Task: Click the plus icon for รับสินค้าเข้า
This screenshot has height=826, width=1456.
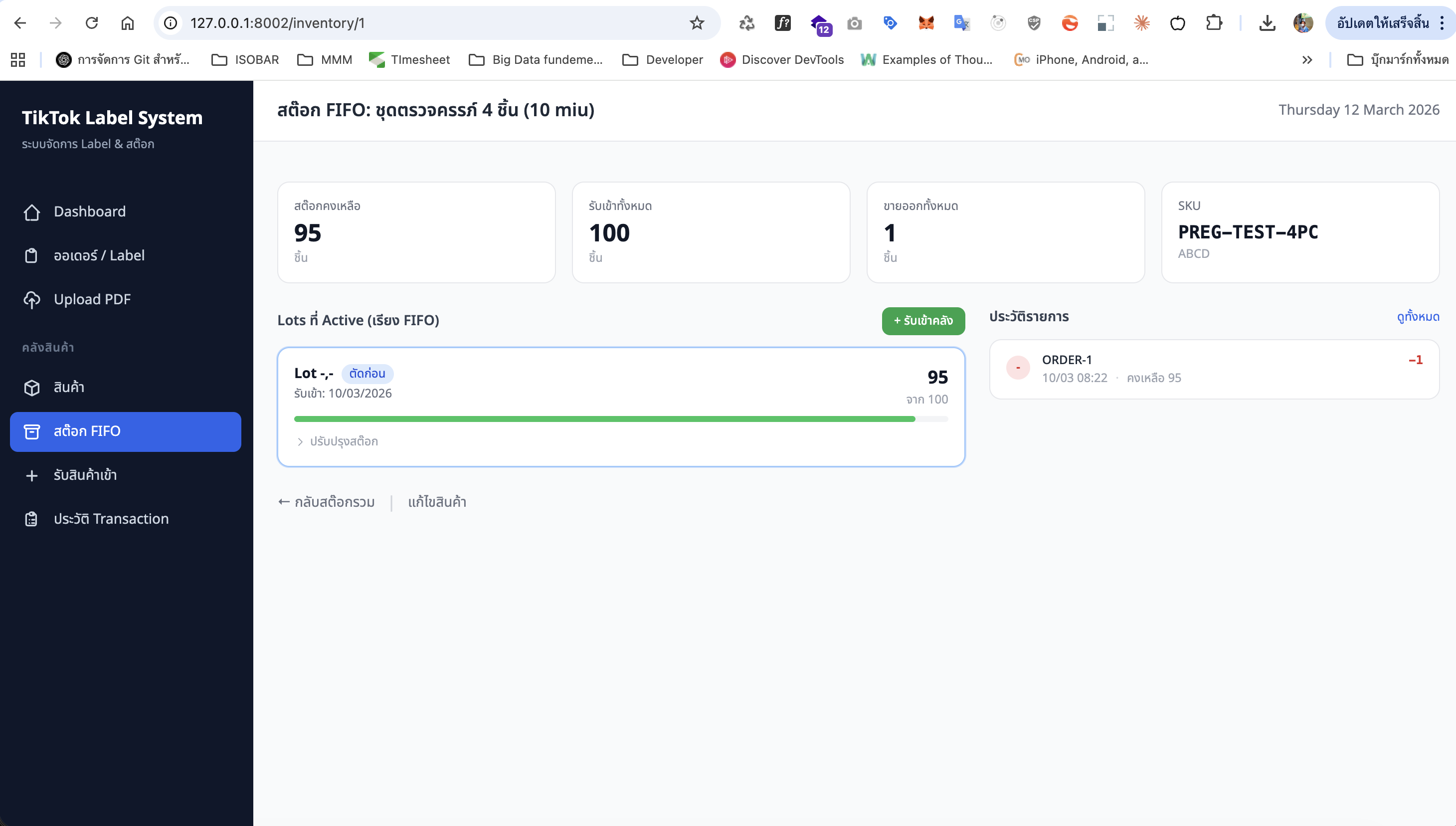Action: [32, 475]
